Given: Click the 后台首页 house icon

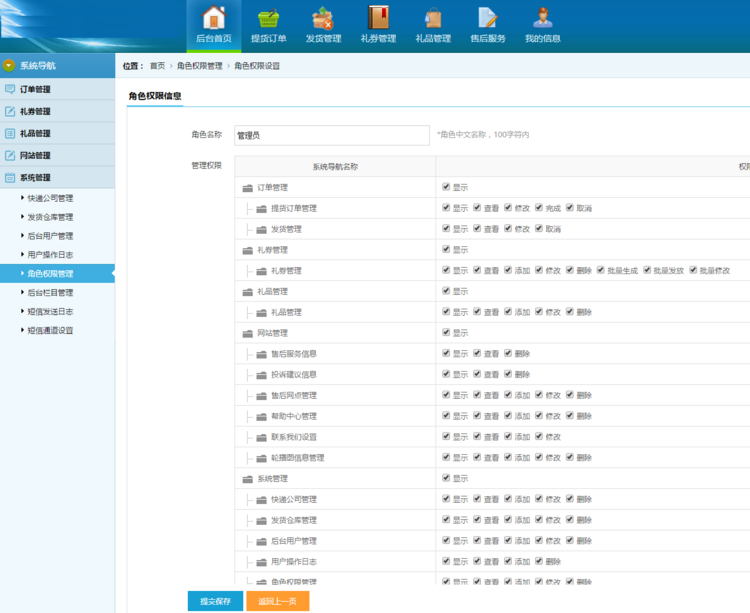Looking at the screenshot, I should [213, 18].
